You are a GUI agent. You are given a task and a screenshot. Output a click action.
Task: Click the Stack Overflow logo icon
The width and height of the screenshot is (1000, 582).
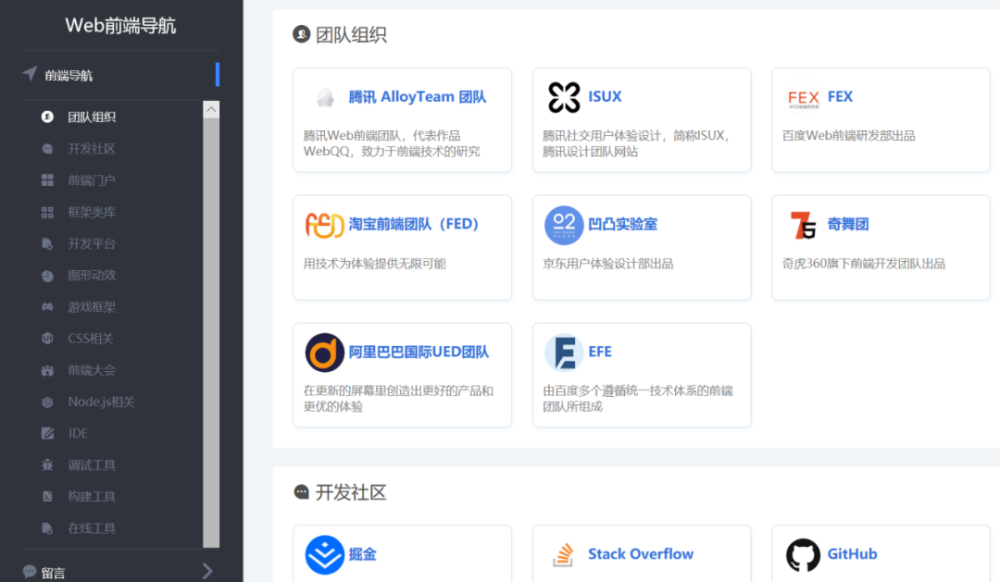click(x=563, y=555)
